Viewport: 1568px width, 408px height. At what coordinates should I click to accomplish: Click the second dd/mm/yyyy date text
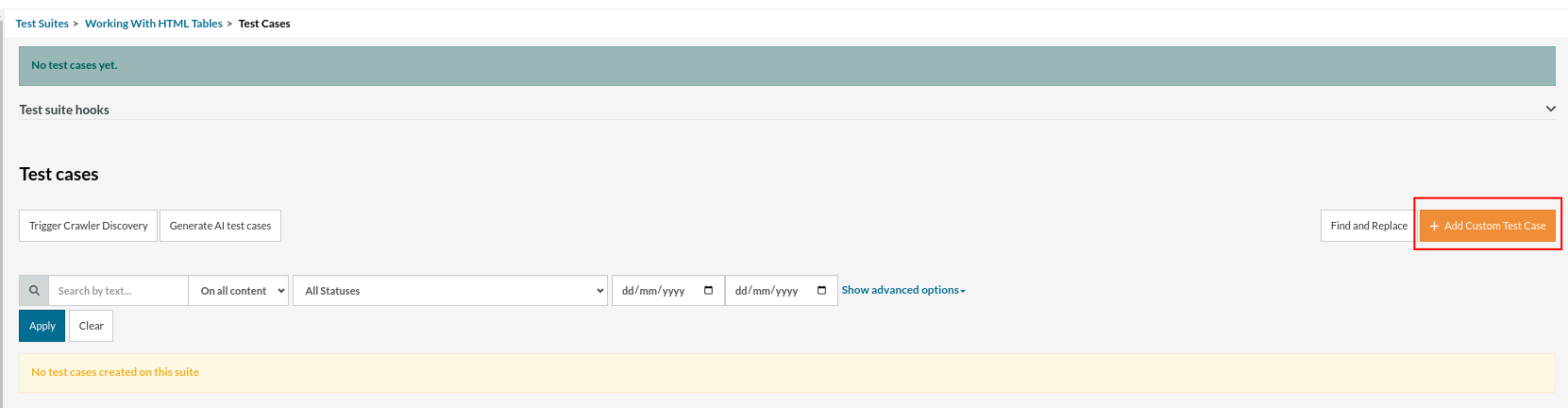coord(767,291)
